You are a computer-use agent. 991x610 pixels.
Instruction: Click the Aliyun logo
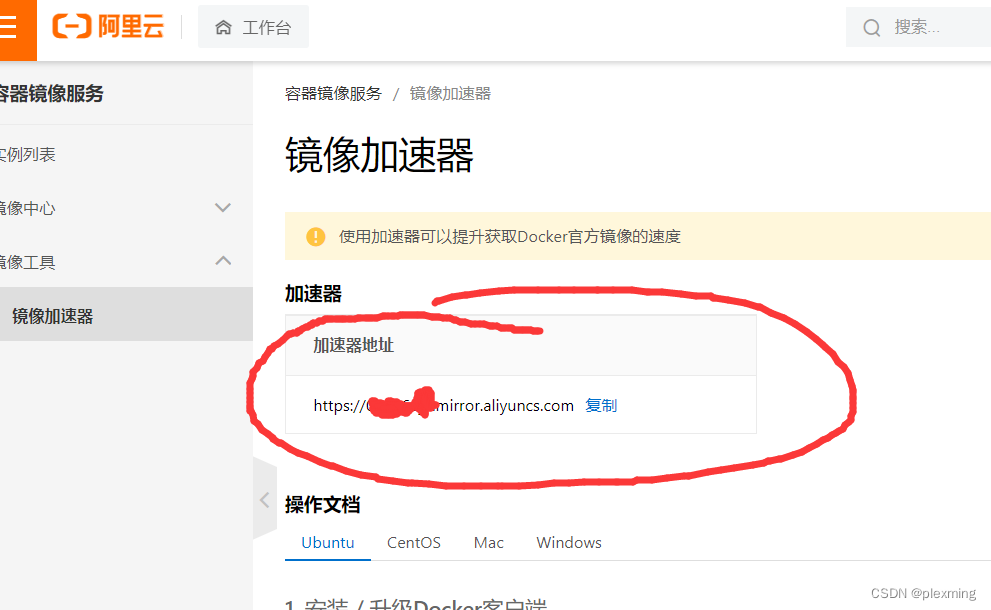pyautogui.click(x=108, y=27)
